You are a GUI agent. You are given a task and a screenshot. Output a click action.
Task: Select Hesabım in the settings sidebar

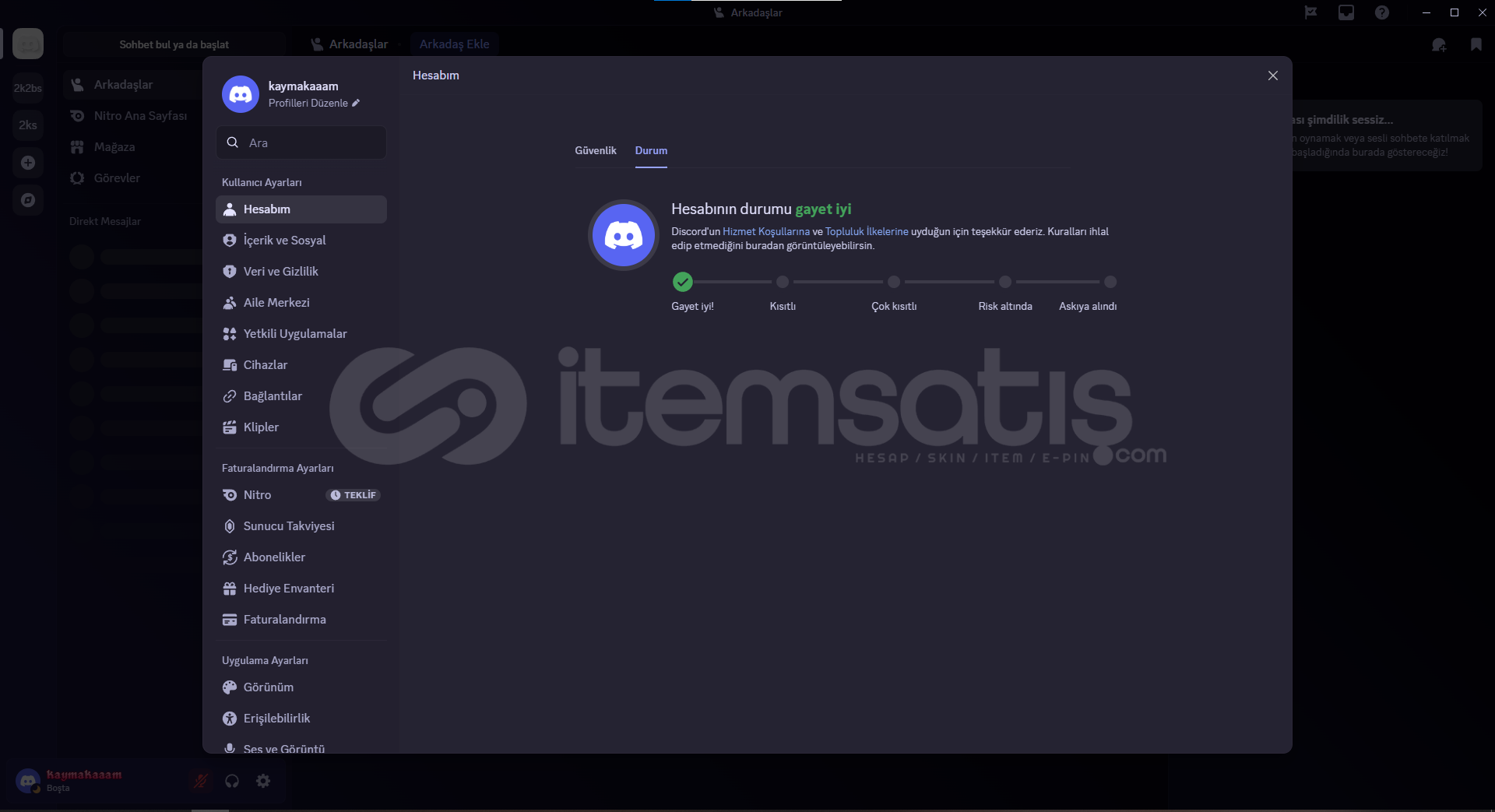[x=301, y=209]
